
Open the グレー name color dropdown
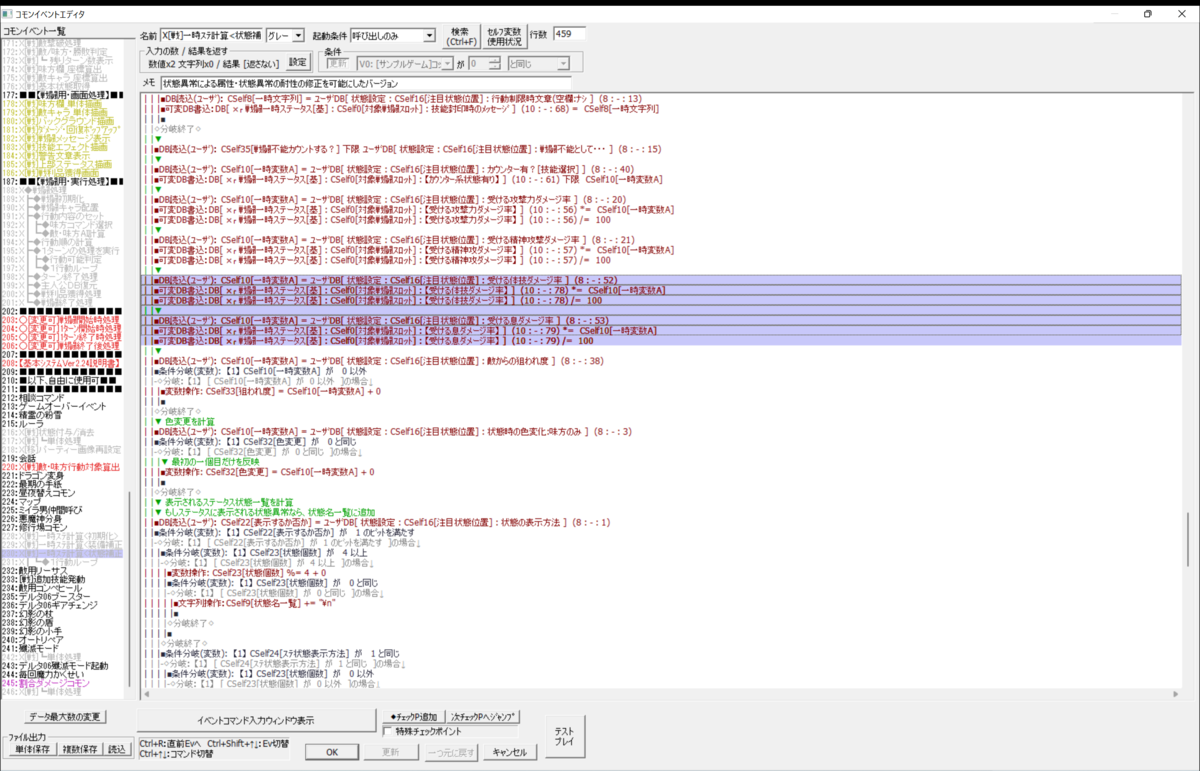click(285, 36)
